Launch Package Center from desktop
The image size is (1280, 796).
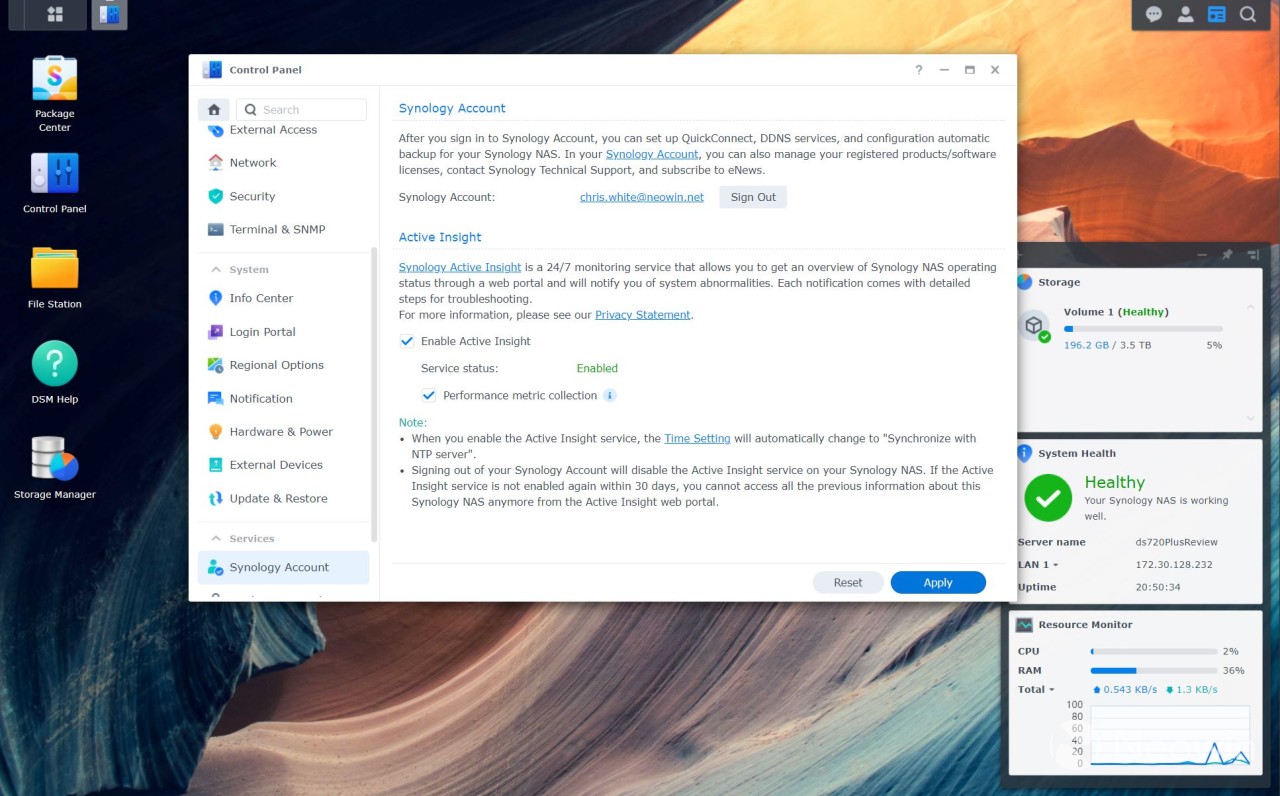[55, 93]
